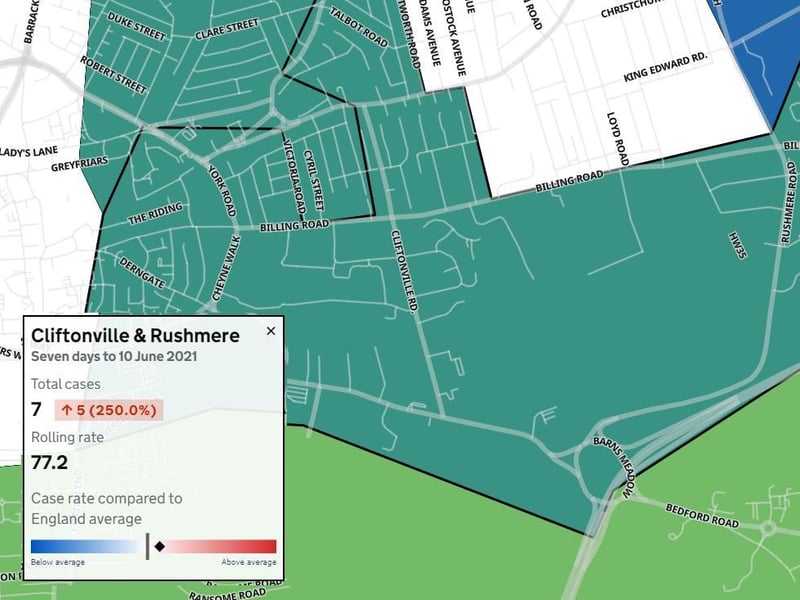Click the RANSOME ROAD map label
Viewport: 800px width, 600px height.
pos(228,593)
